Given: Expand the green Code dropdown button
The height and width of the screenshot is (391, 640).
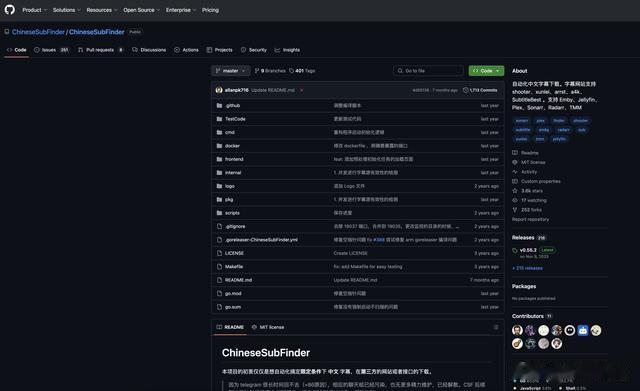Looking at the screenshot, I should 486,71.
